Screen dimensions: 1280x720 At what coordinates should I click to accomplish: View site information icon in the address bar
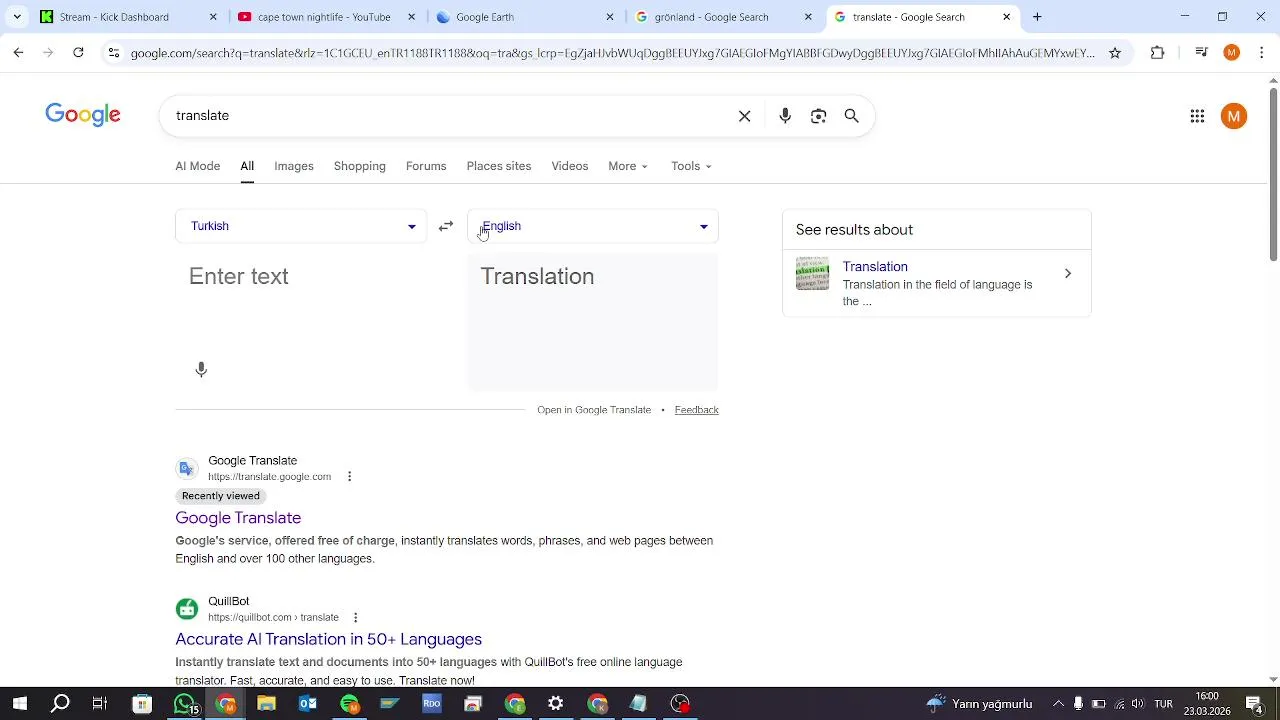pyautogui.click(x=114, y=53)
